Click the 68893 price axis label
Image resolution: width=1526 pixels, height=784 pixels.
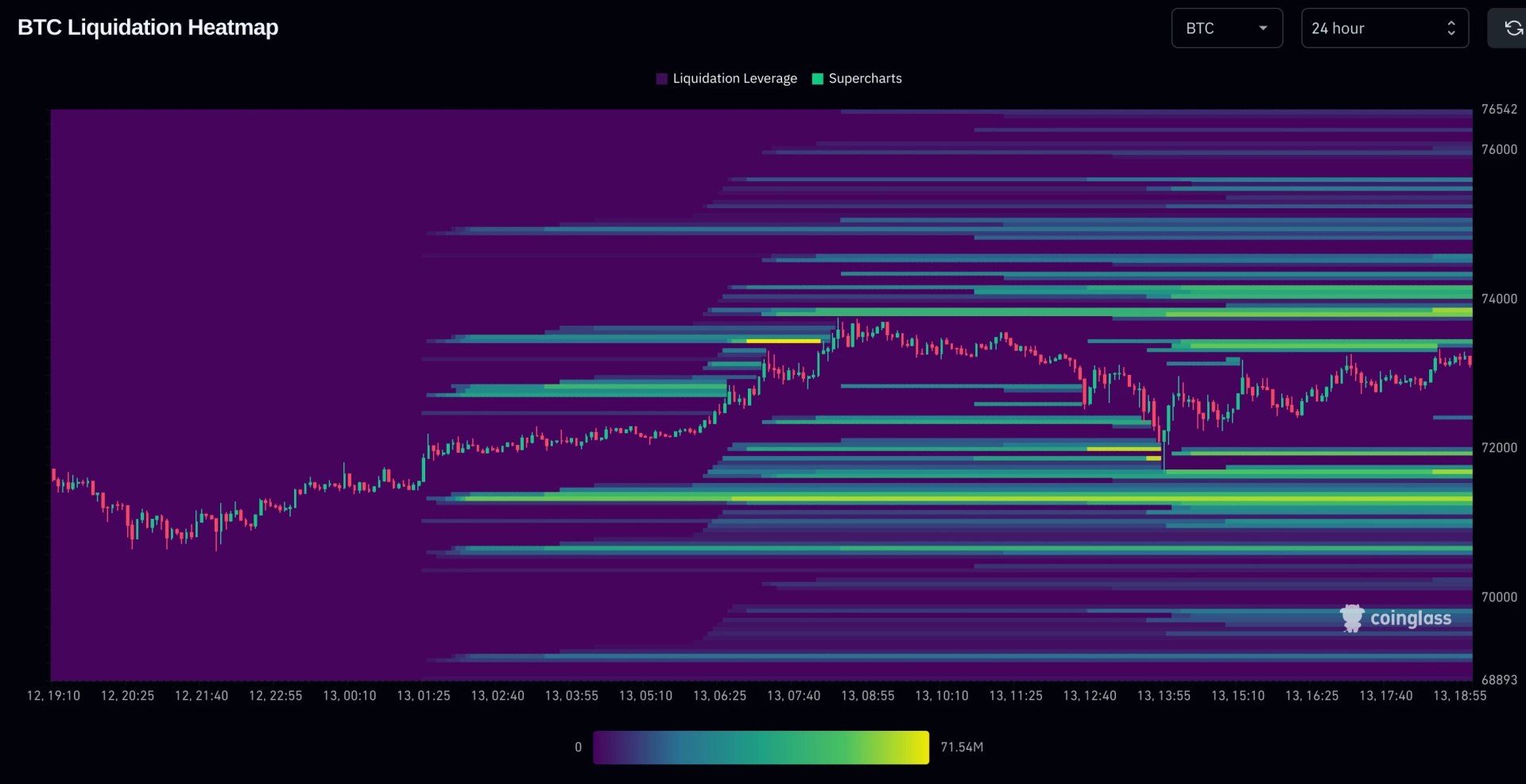pyautogui.click(x=1499, y=680)
